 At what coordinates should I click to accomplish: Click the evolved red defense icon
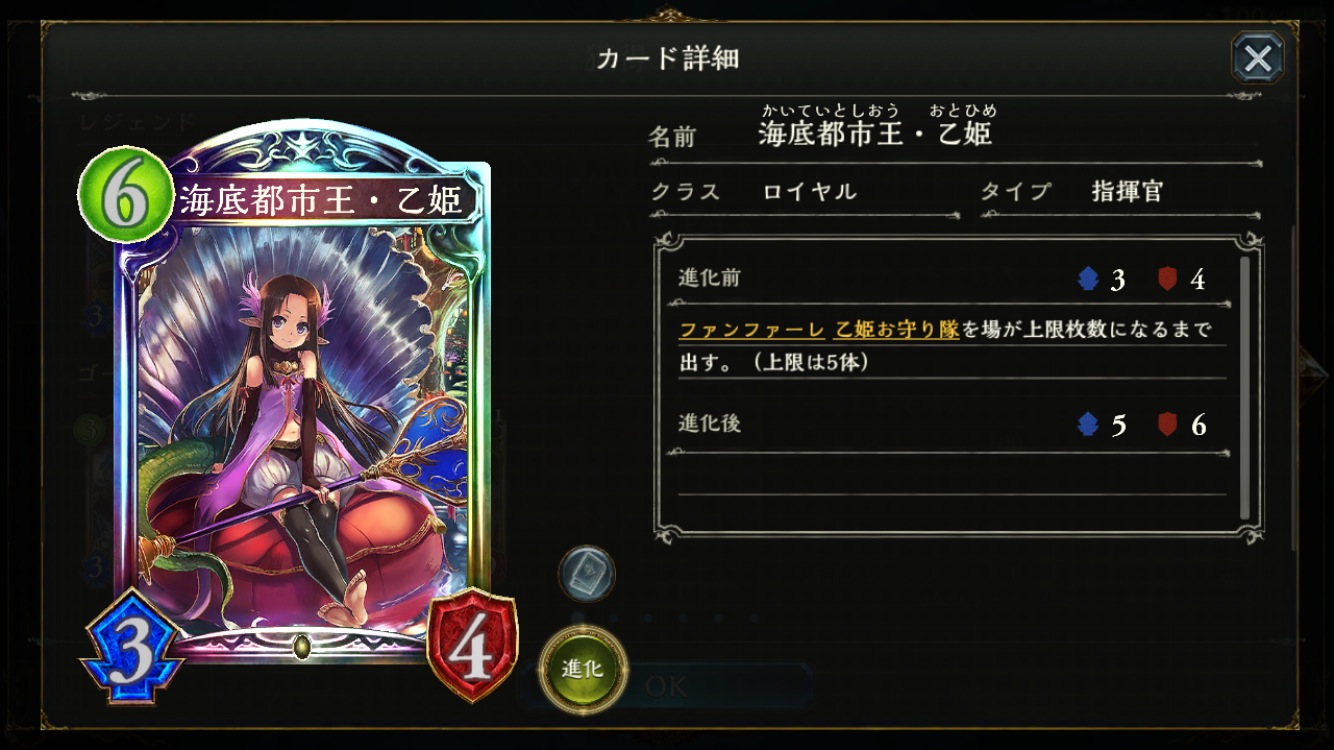(x=1167, y=425)
